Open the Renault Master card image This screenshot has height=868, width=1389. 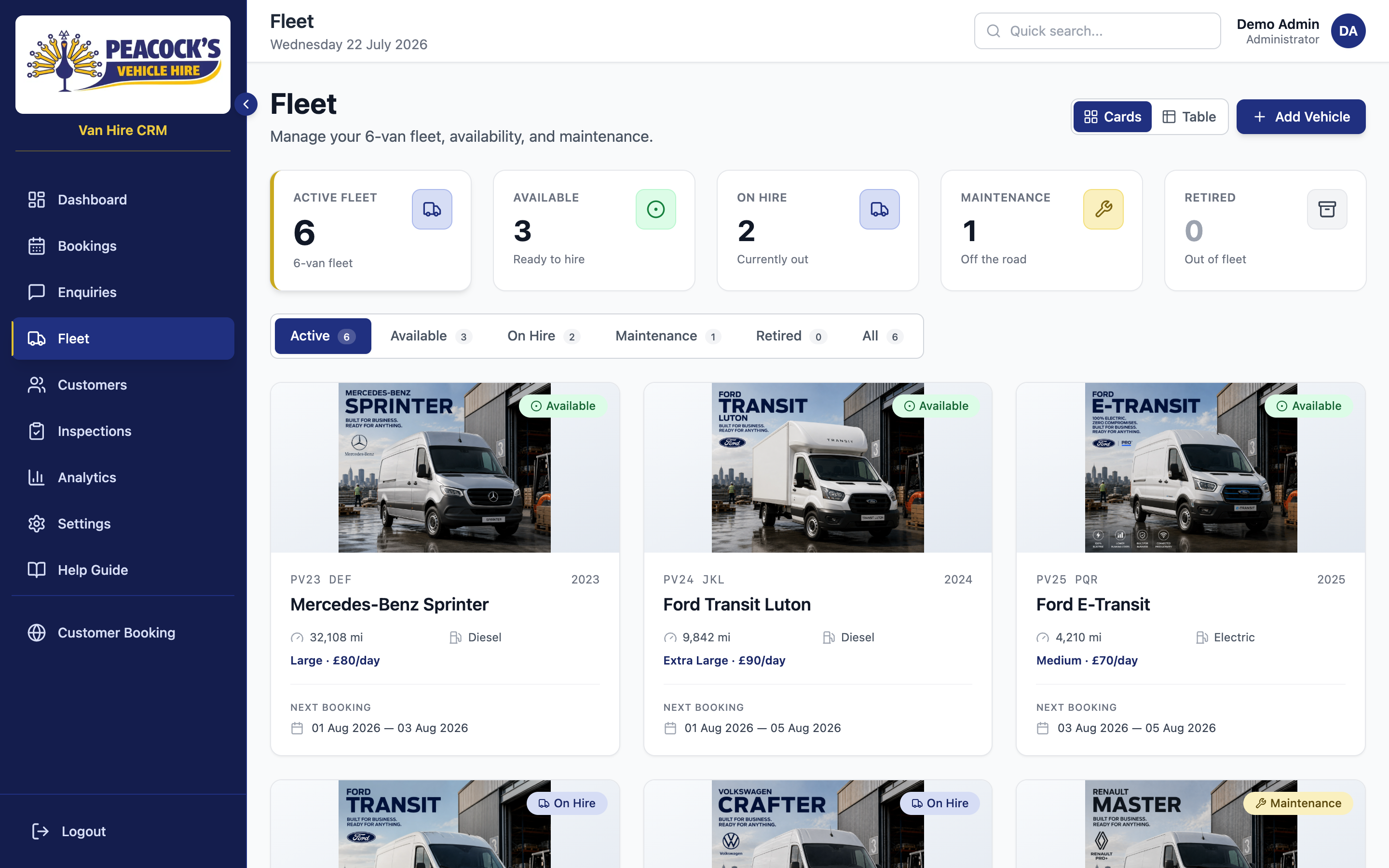coord(1190,824)
